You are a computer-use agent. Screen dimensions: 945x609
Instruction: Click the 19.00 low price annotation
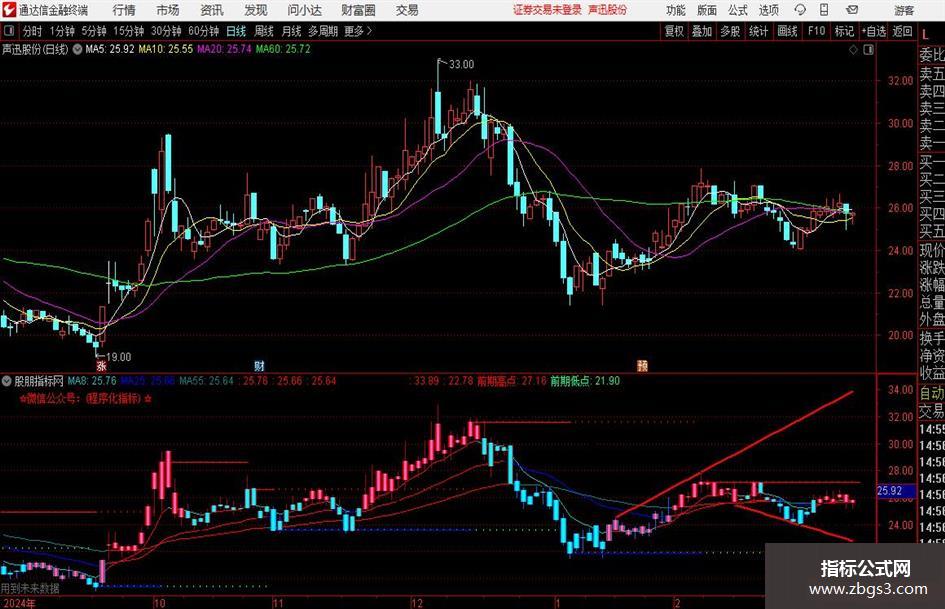118,357
